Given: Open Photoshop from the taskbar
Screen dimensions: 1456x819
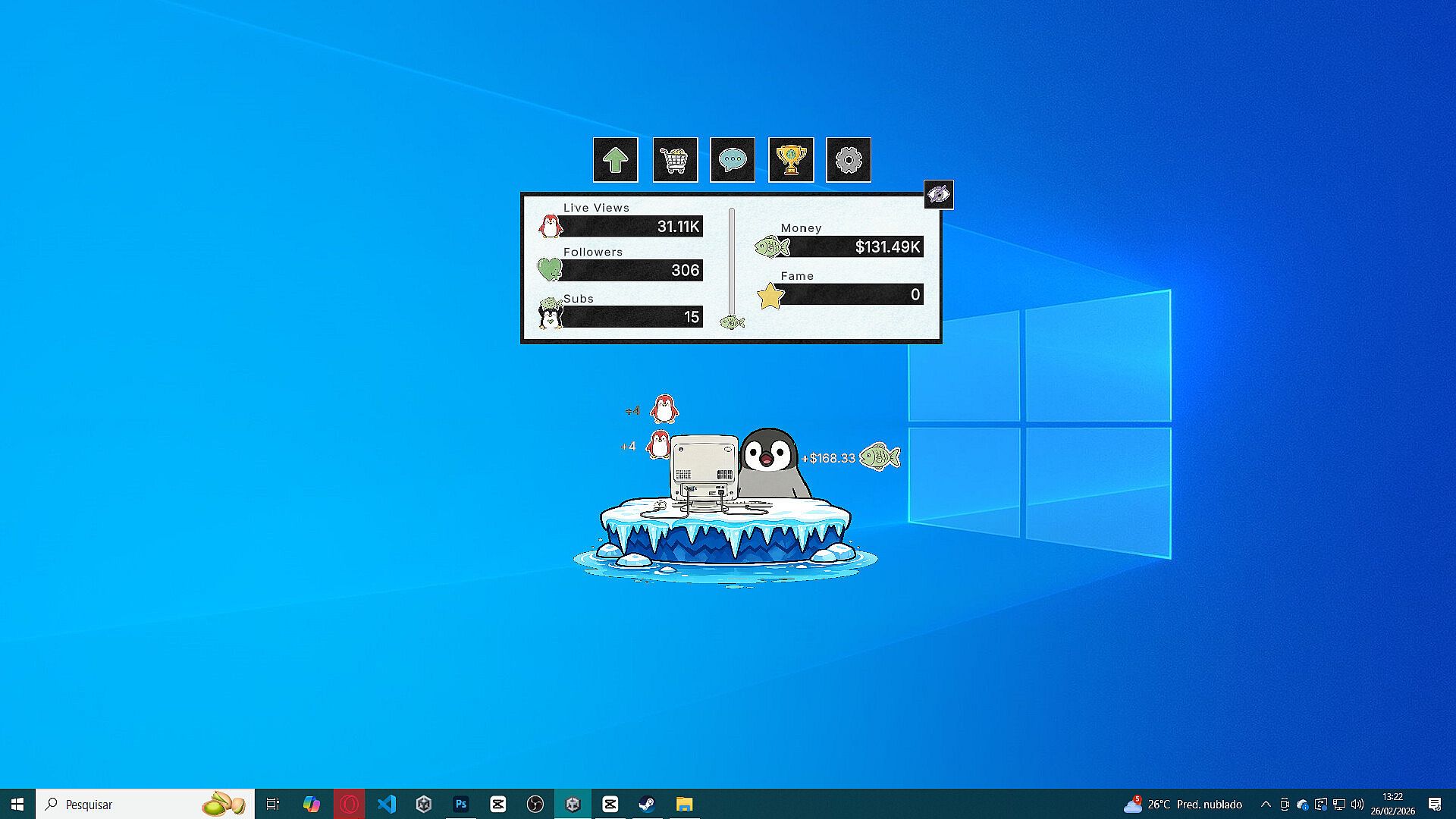Looking at the screenshot, I should point(460,804).
